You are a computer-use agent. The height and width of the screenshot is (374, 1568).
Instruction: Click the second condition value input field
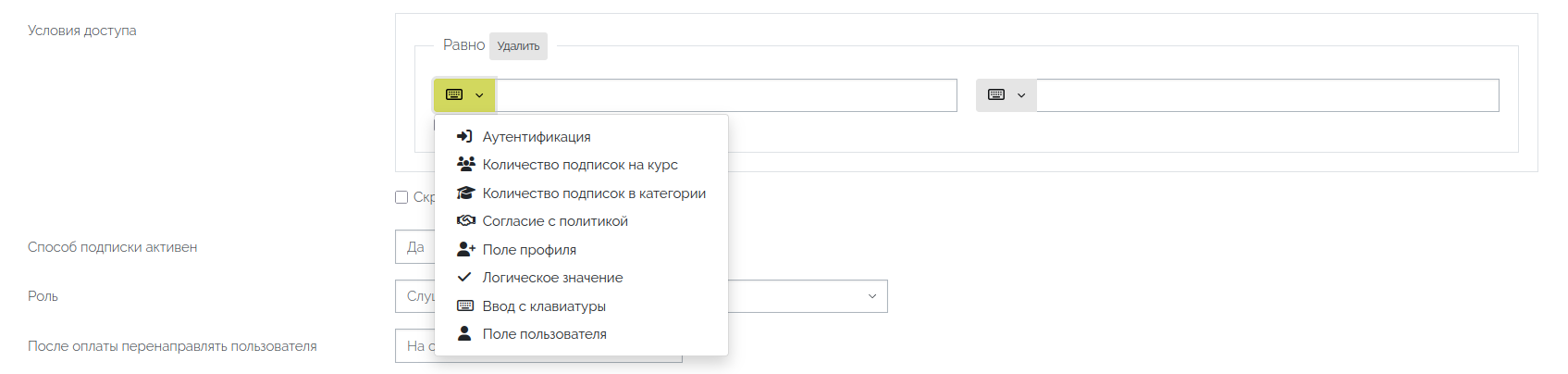[1267, 95]
